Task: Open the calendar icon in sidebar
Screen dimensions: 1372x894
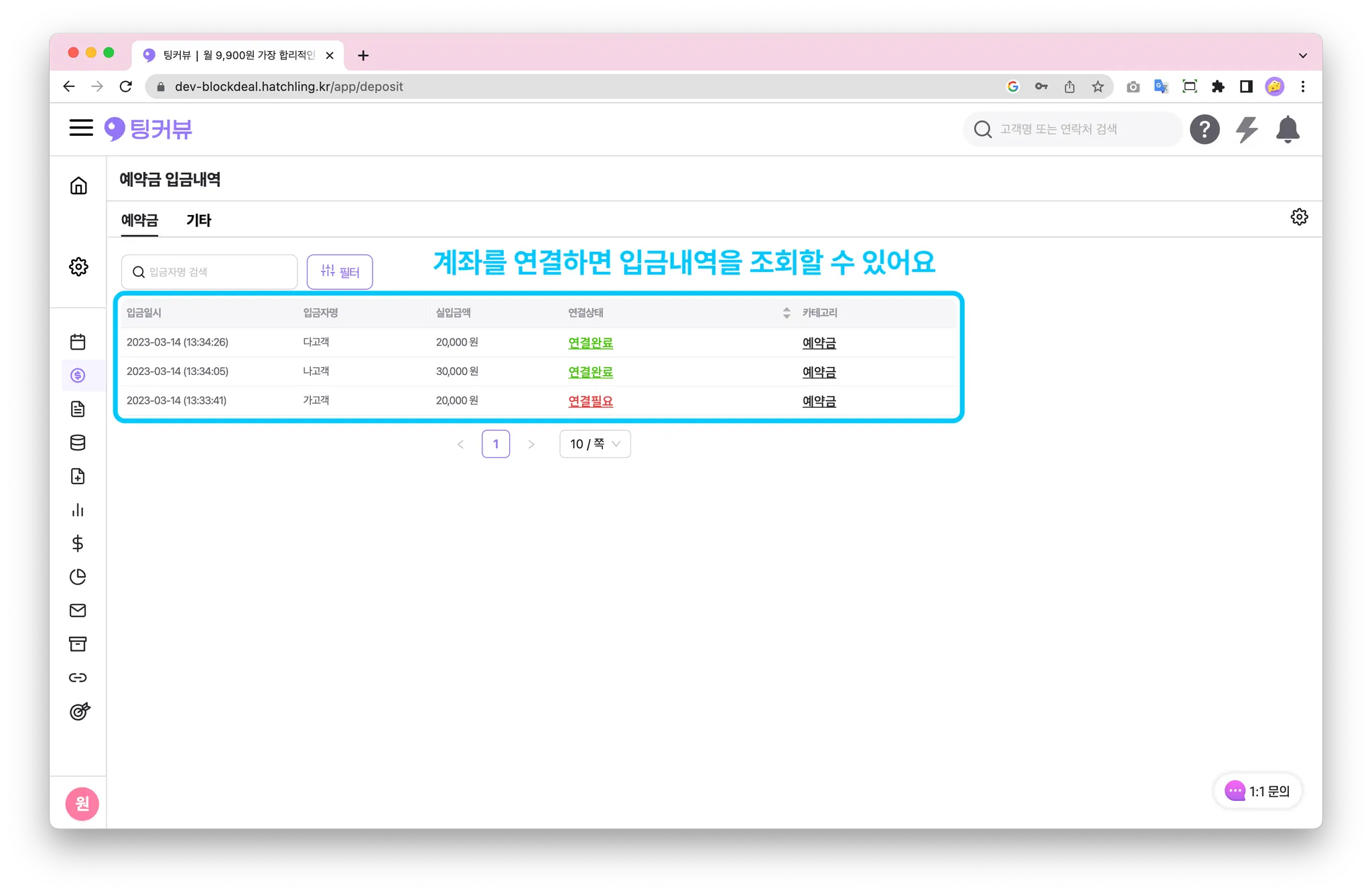Action: (x=78, y=342)
